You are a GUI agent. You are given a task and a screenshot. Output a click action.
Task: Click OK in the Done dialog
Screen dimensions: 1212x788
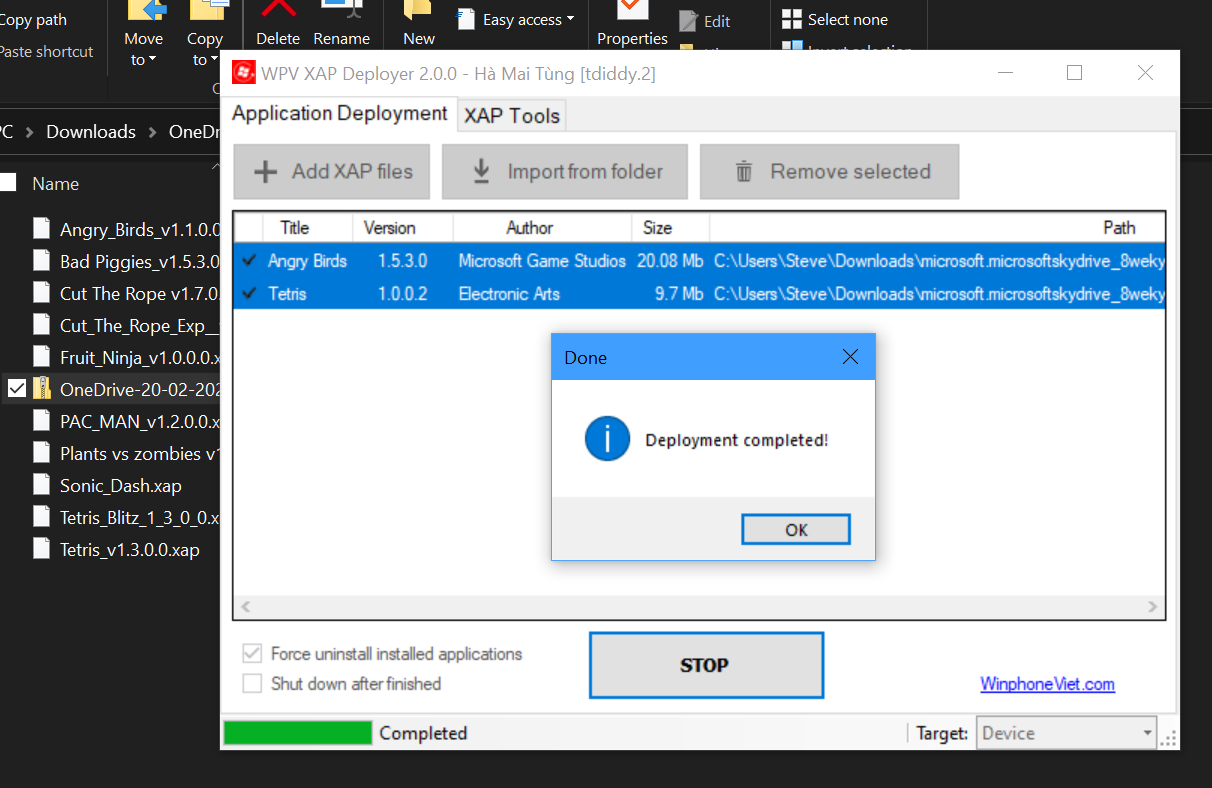click(796, 530)
